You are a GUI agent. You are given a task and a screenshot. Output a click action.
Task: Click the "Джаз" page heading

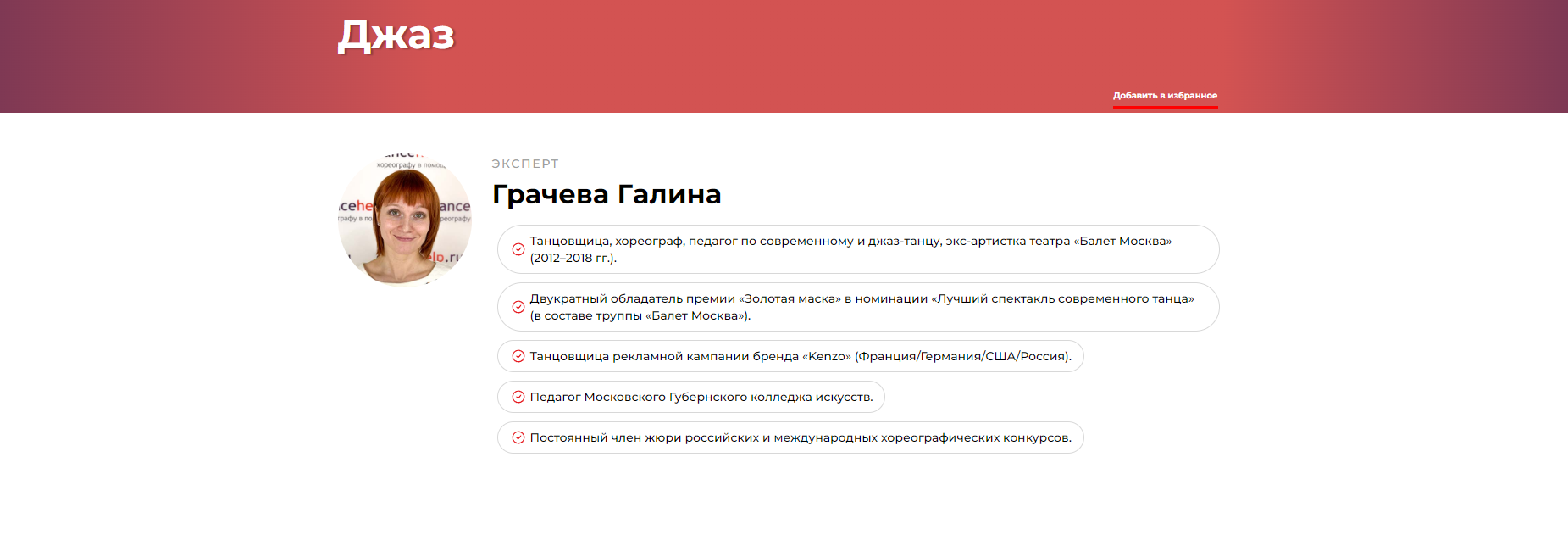[x=396, y=36]
